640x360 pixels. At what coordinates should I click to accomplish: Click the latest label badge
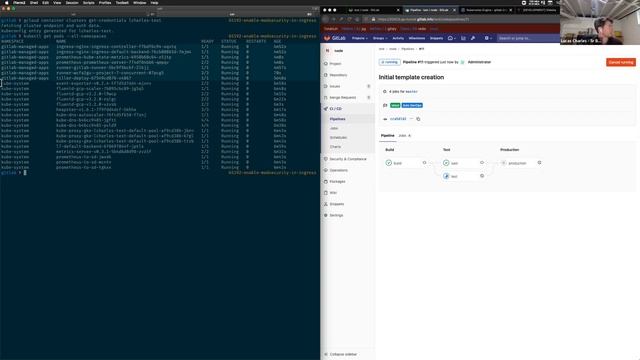395,105
